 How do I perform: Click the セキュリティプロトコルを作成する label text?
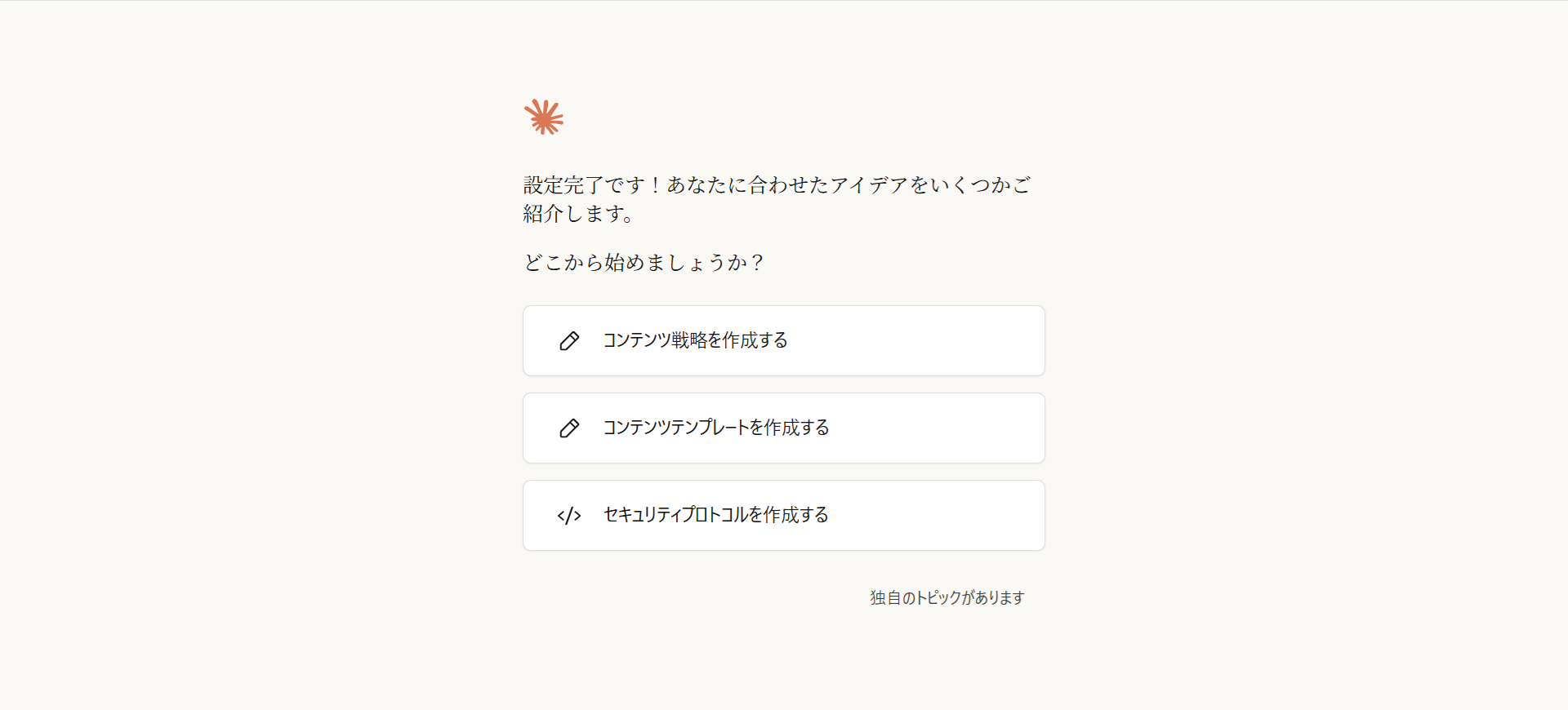[x=715, y=515]
